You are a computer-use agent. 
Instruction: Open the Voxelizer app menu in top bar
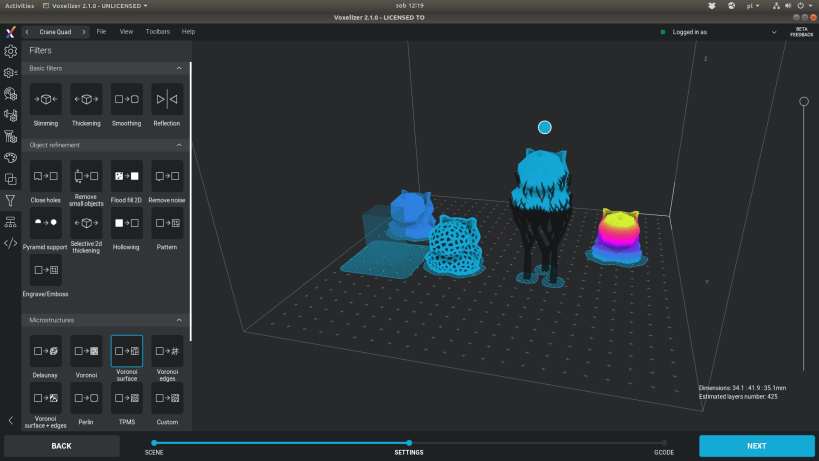tap(95, 6)
